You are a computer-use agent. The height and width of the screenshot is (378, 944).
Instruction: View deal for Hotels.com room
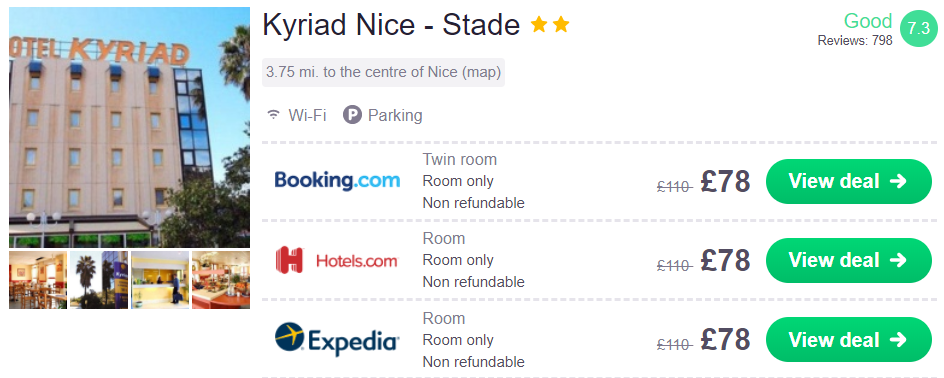849,261
